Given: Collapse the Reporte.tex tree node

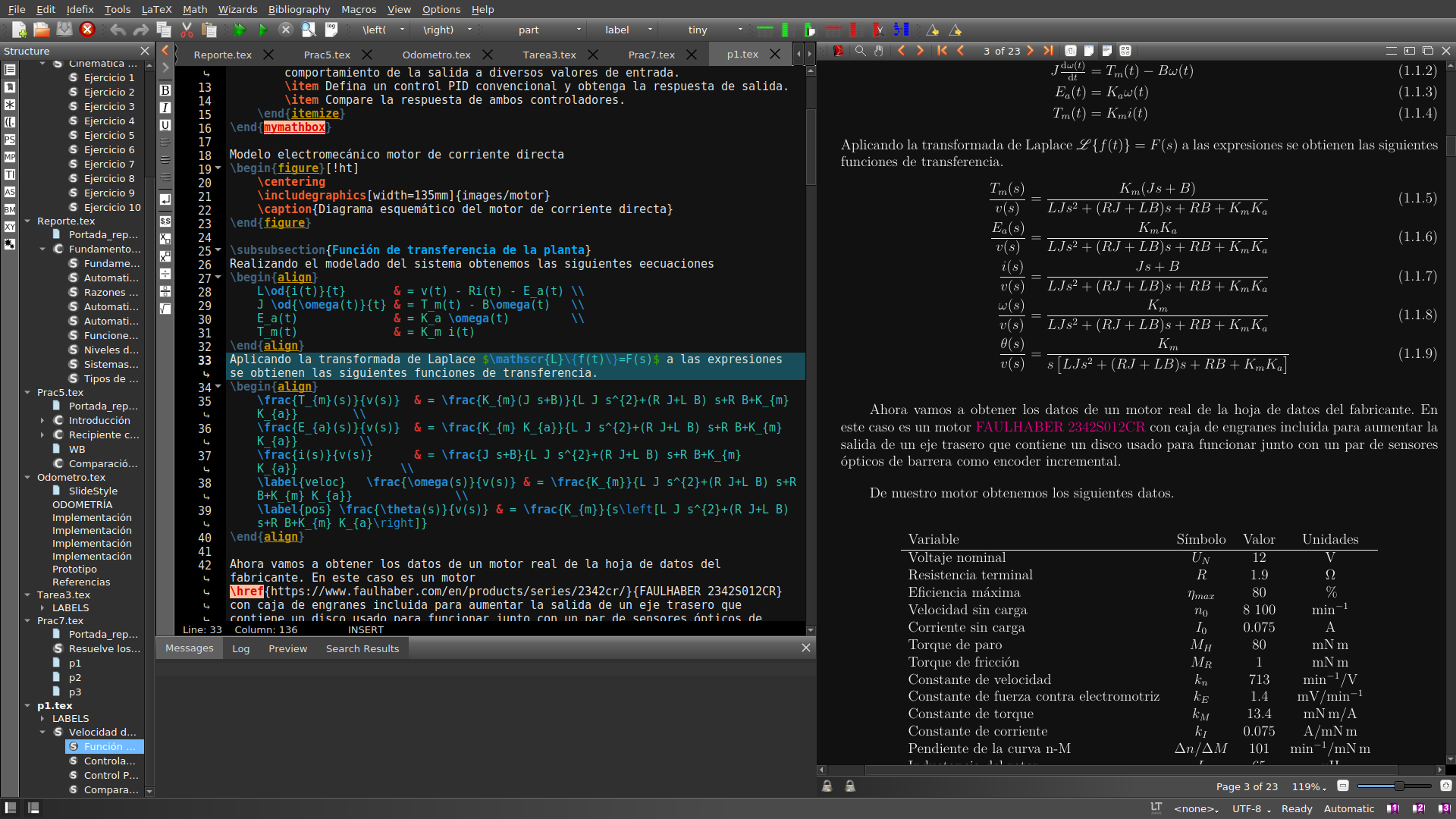Looking at the screenshot, I should tap(27, 221).
